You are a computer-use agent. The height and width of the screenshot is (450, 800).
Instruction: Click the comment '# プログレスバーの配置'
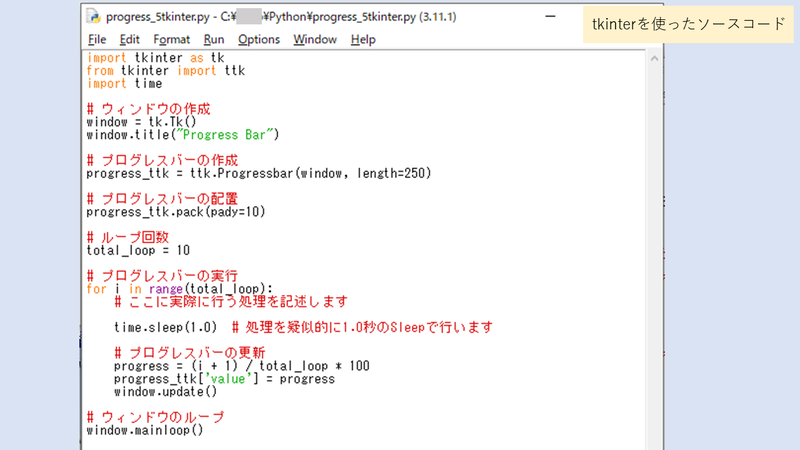[x=162, y=198]
